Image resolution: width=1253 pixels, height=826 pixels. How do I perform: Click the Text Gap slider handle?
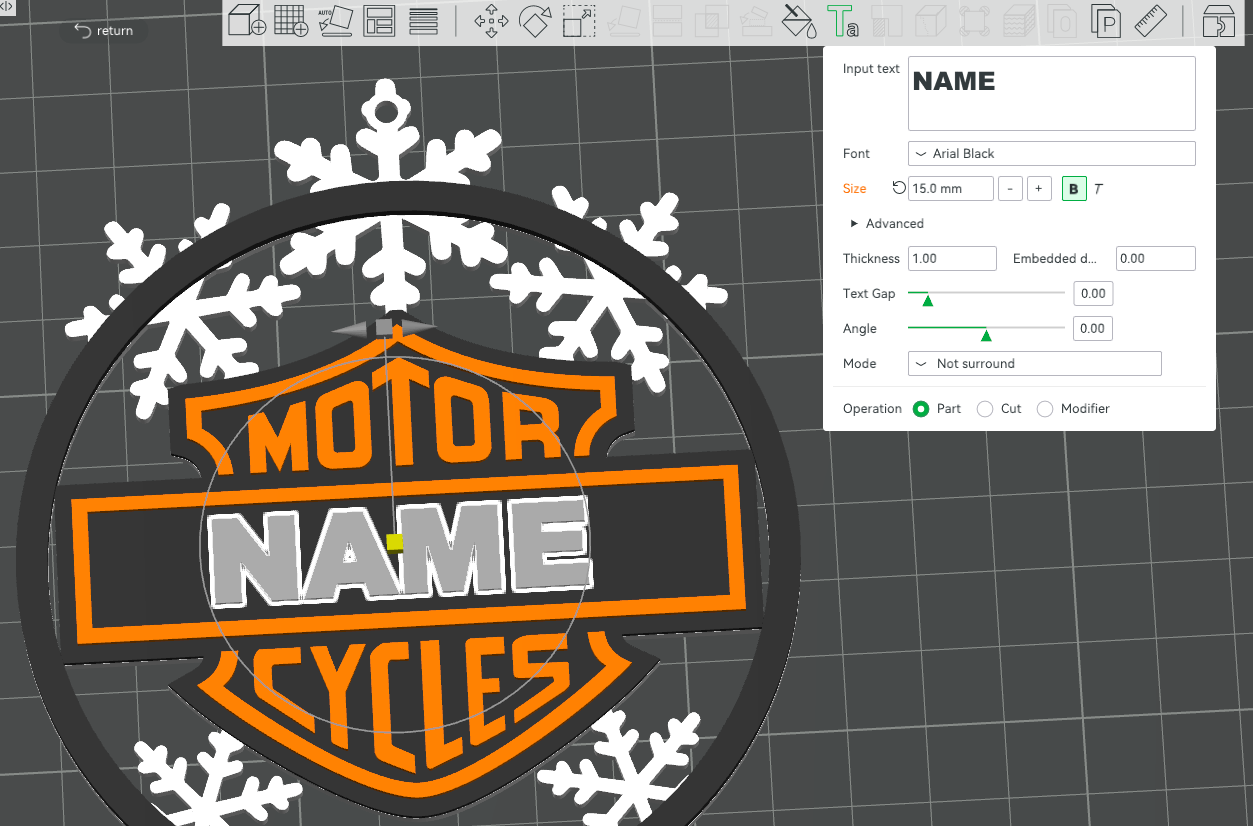click(x=927, y=299)
